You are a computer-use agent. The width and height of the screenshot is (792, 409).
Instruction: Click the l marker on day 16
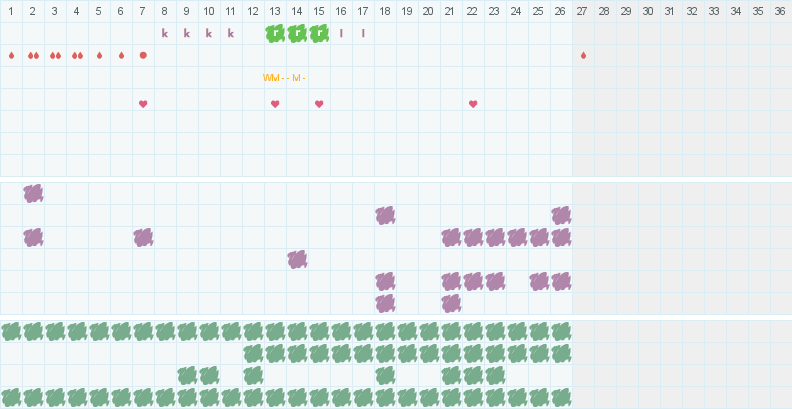[341, 33]
